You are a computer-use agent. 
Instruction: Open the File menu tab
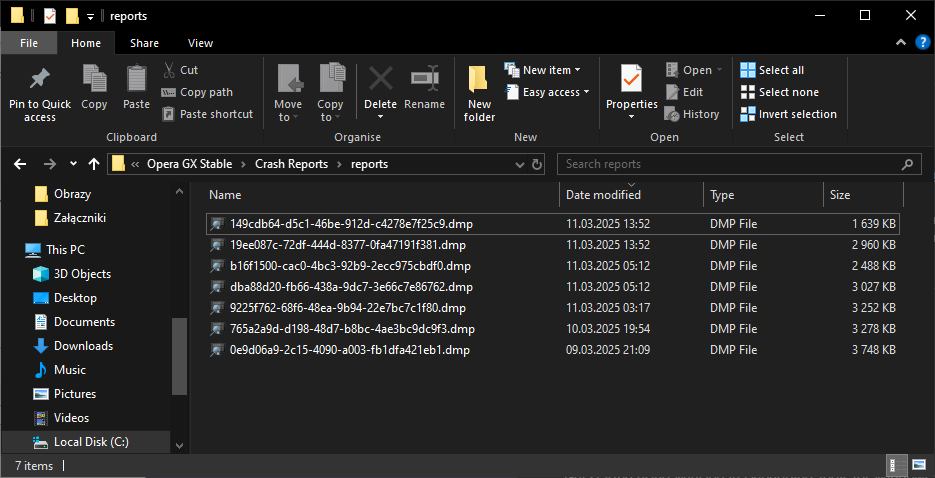[29, 43]
